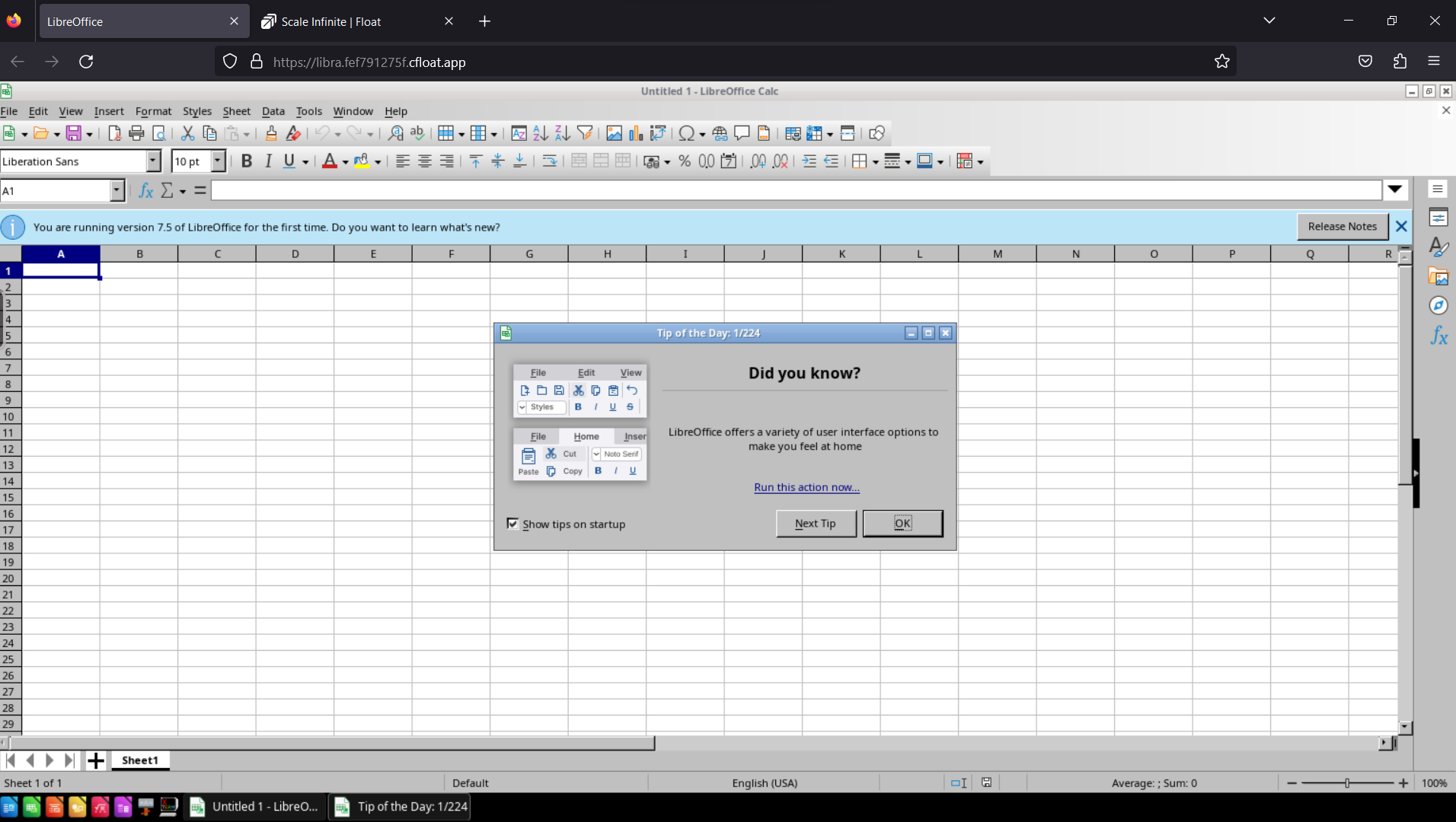Toggle Center Horizontally alignment

(425, 161)
